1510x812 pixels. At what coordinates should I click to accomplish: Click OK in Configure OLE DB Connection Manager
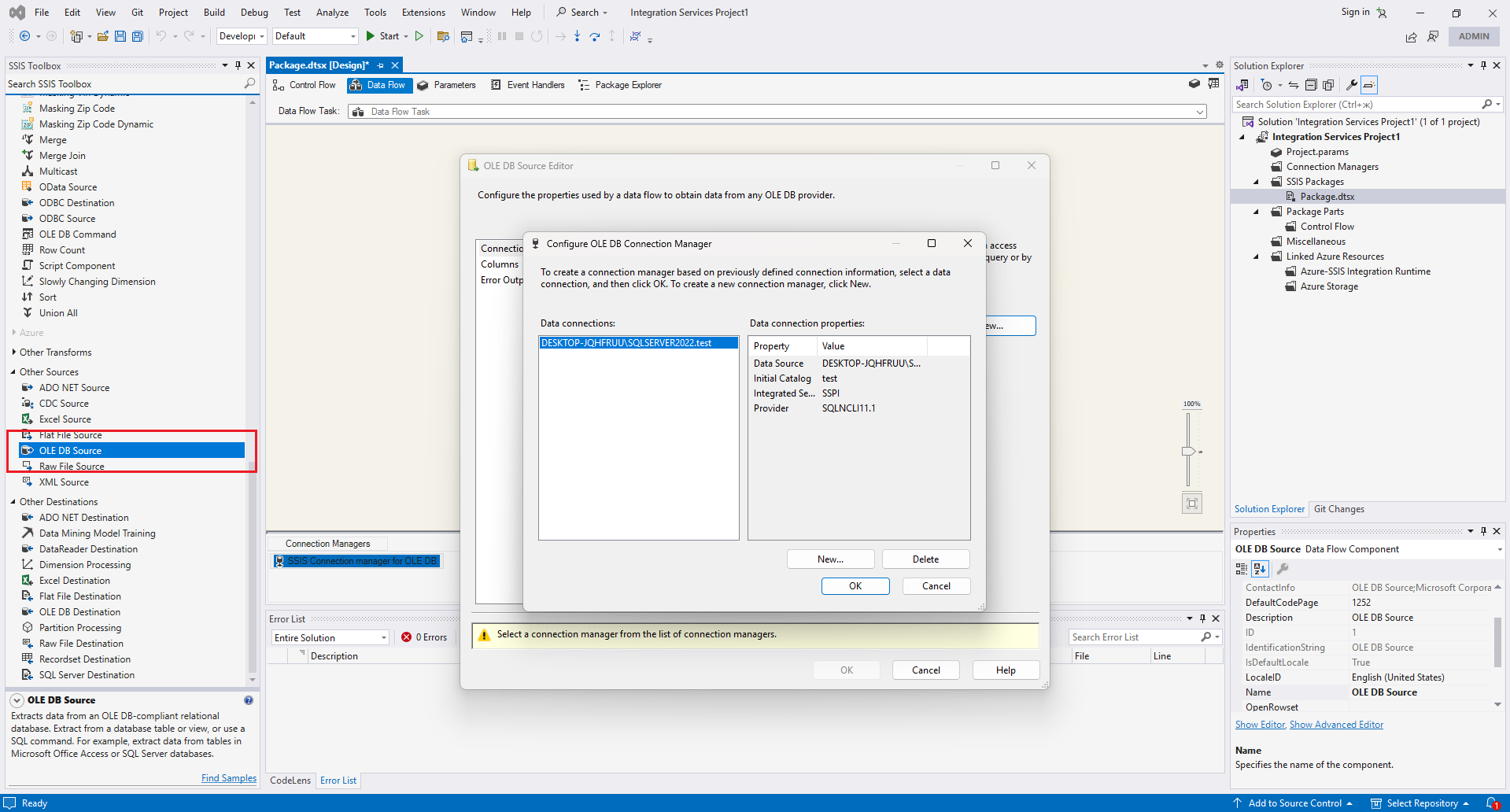(855, 586)
